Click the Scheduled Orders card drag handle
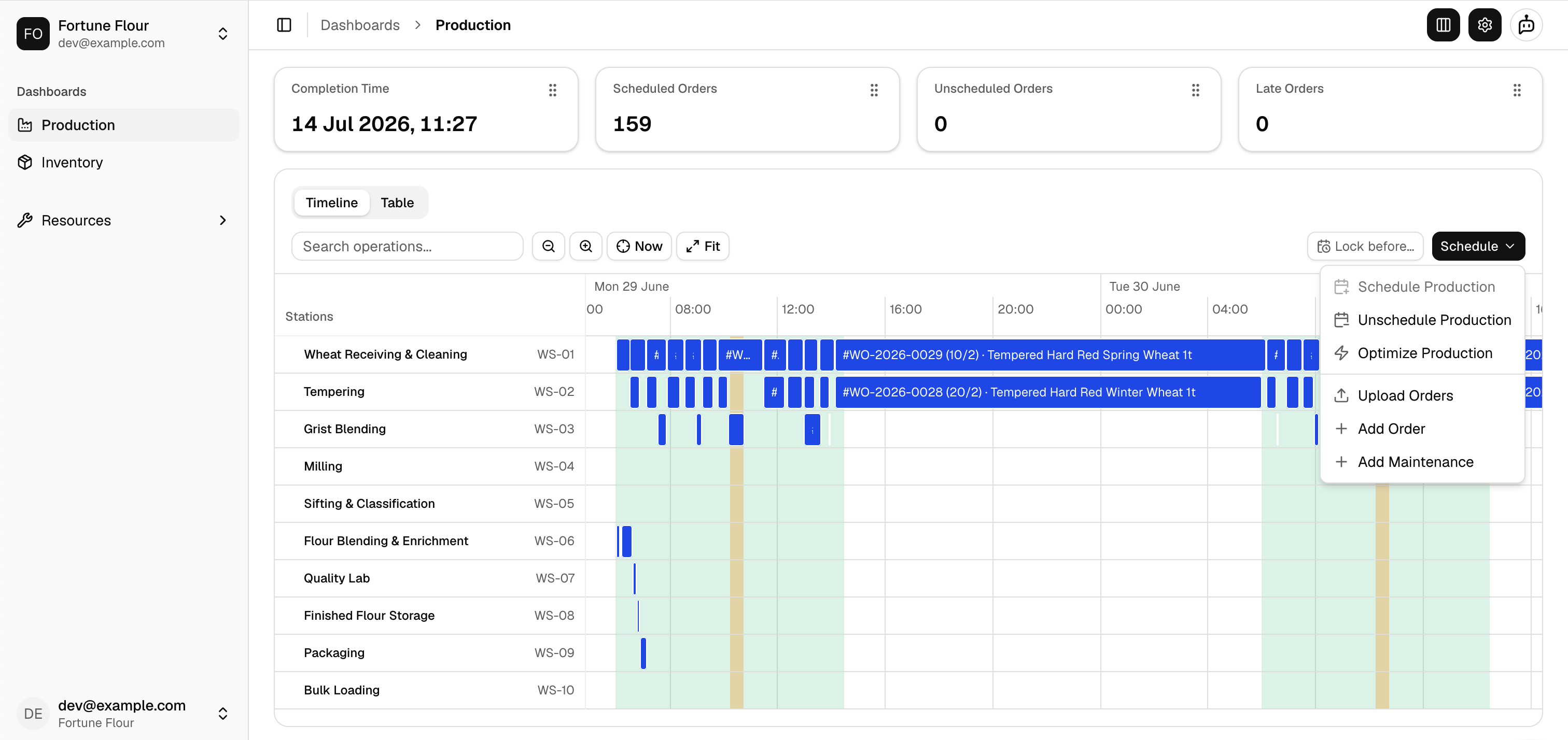 click(x=874, y=90)
